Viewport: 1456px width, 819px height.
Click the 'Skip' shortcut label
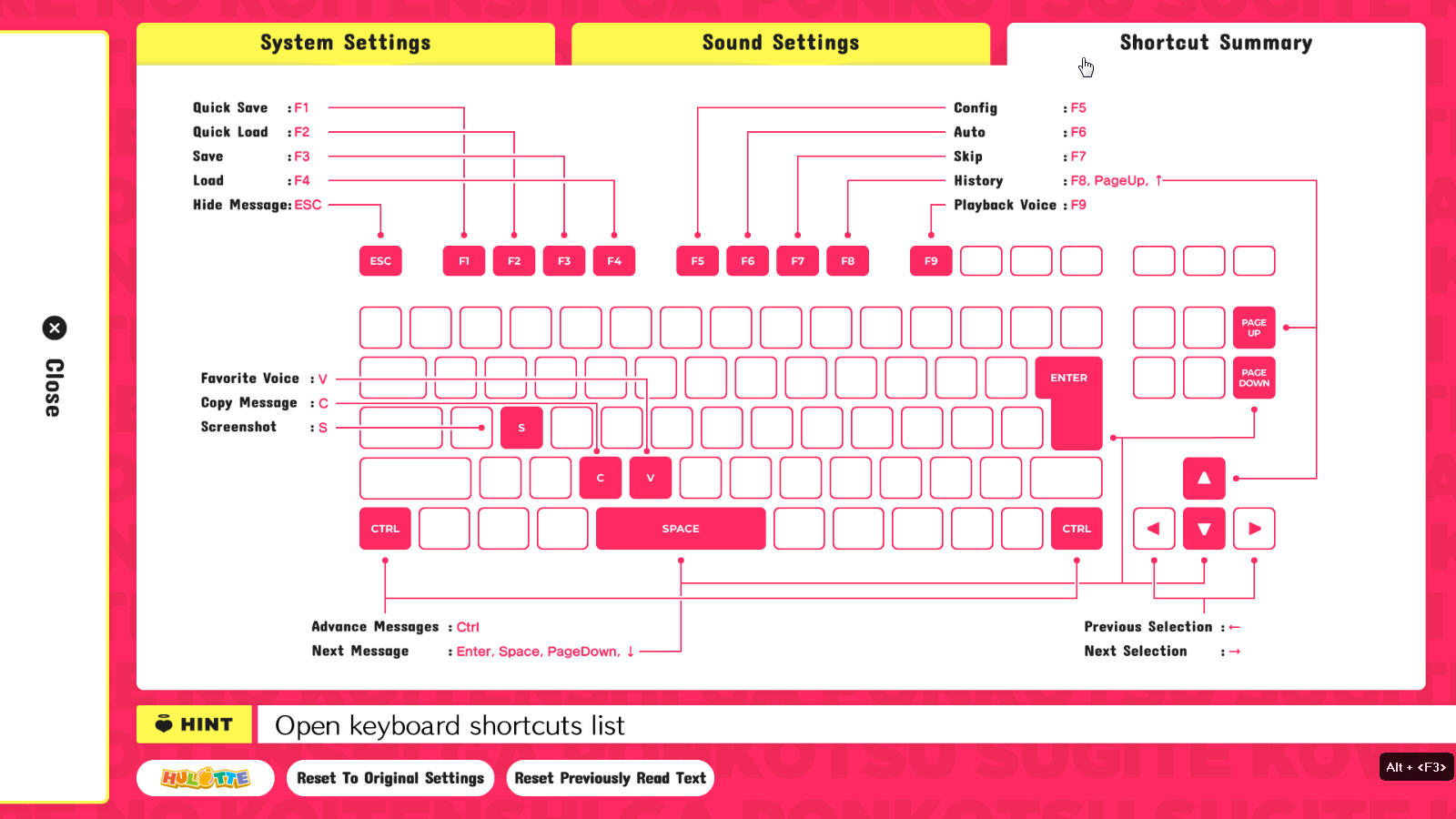point(967,157)
